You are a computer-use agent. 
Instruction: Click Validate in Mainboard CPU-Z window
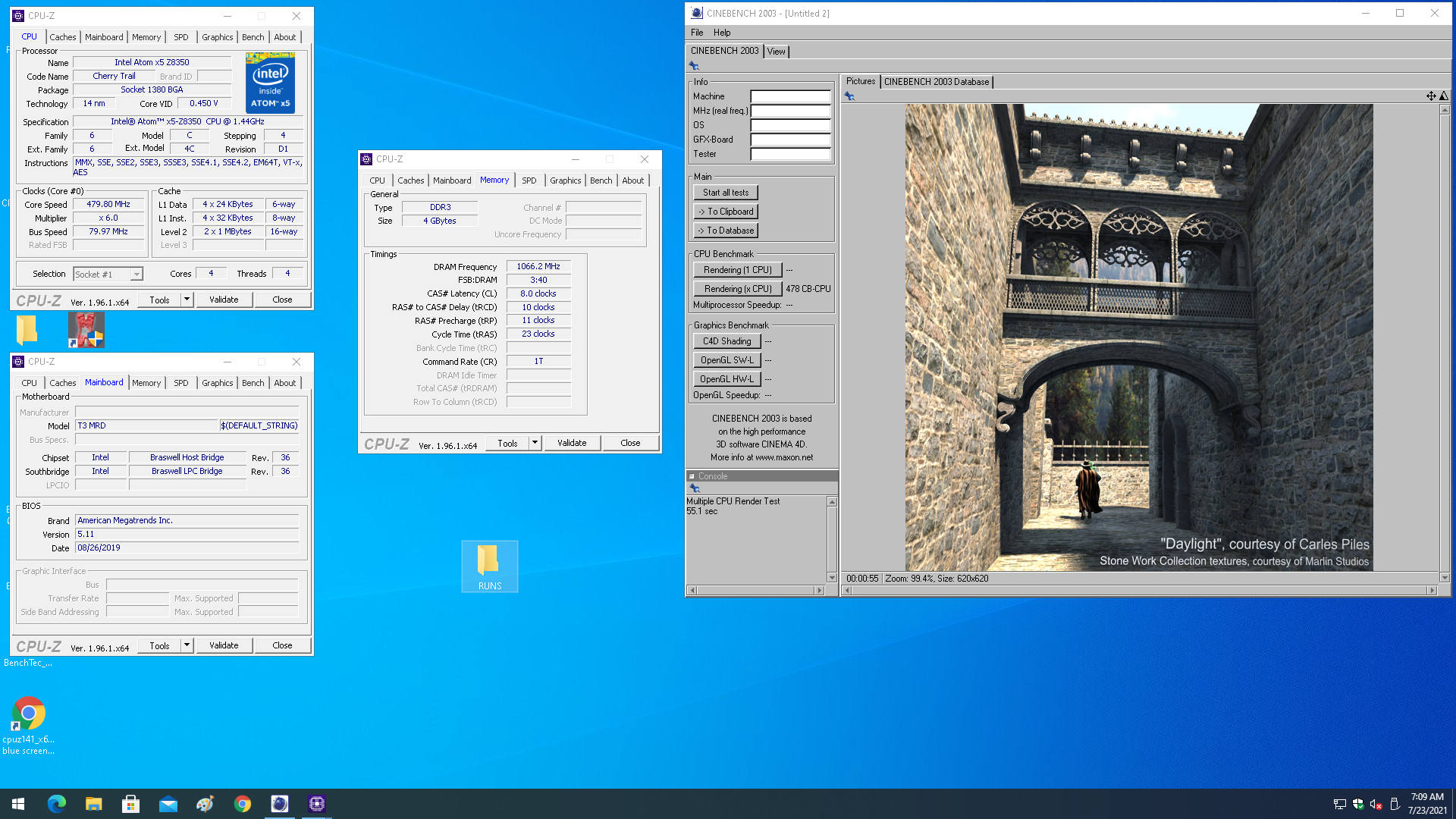tap(224, 645)
